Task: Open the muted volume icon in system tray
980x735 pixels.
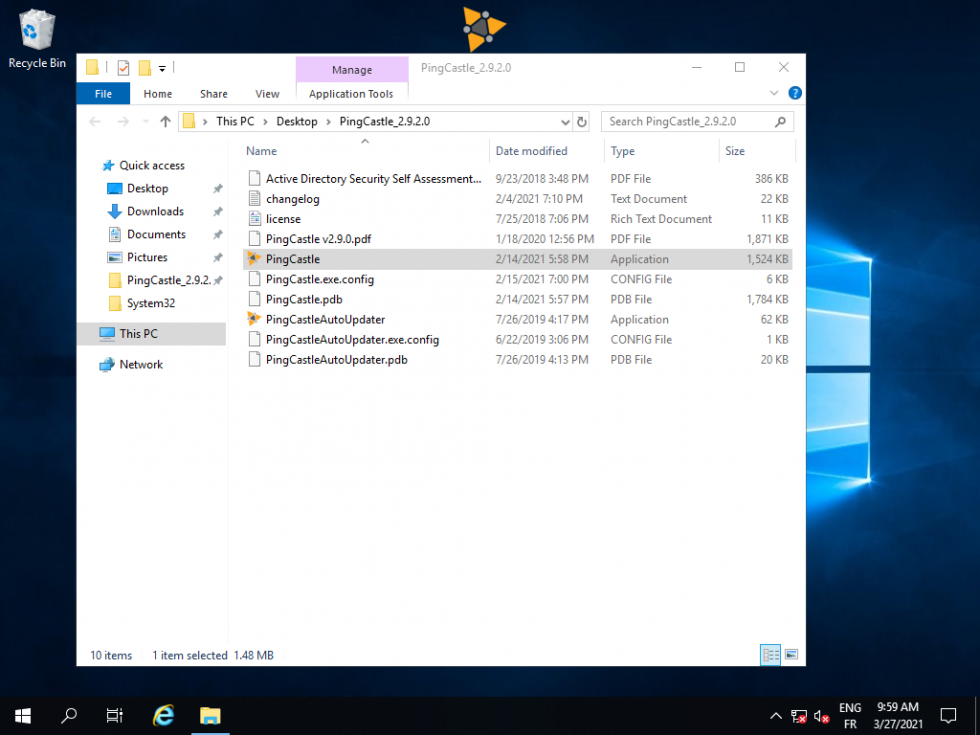Action: click(822, 716)
